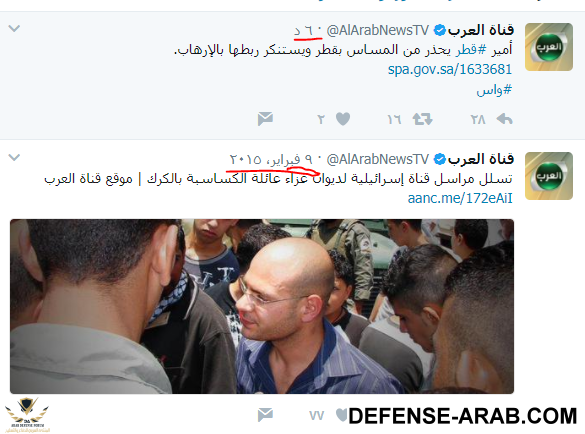The height and width of the screenshot is (434, 585).
Task: Click envelope icon below the photo tweet
Action: click(x=265, y=415)
